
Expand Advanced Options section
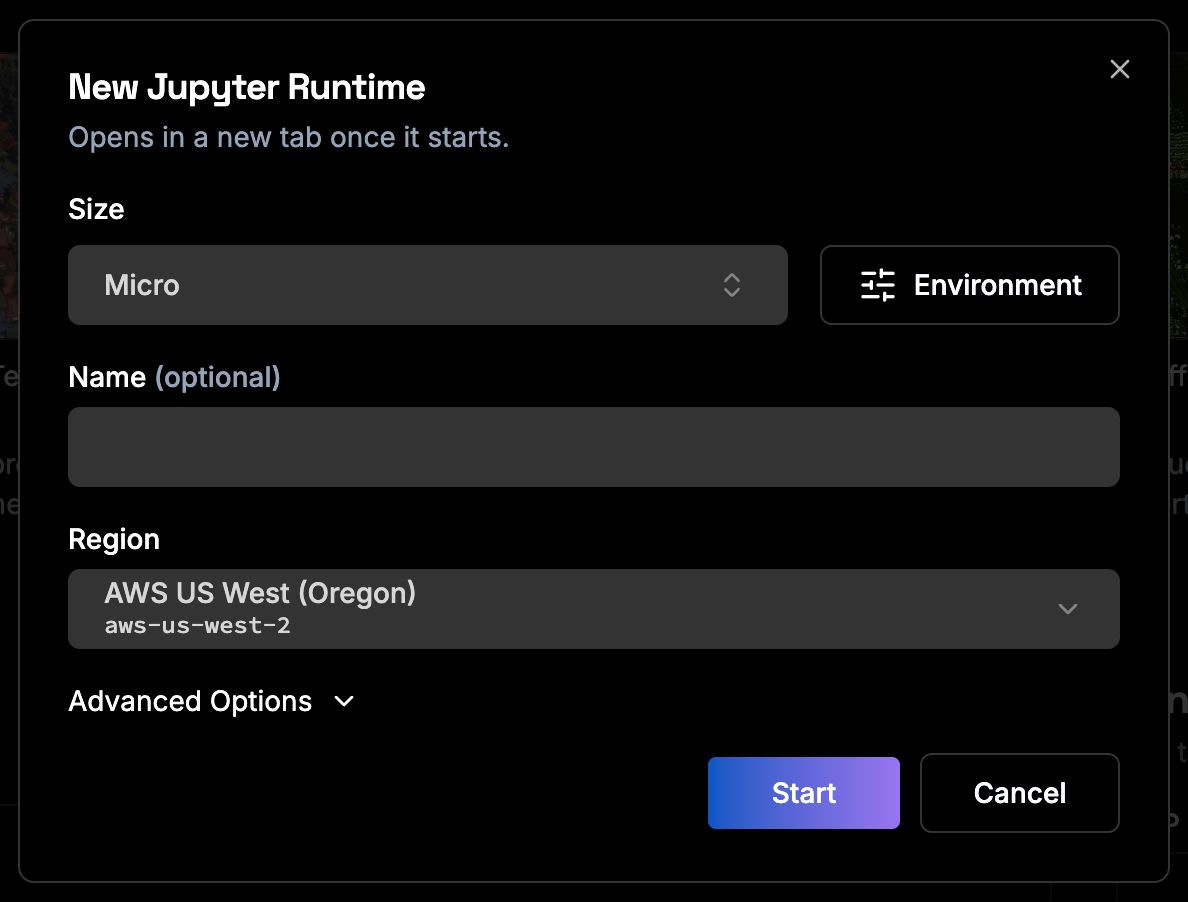coord(211,701)
